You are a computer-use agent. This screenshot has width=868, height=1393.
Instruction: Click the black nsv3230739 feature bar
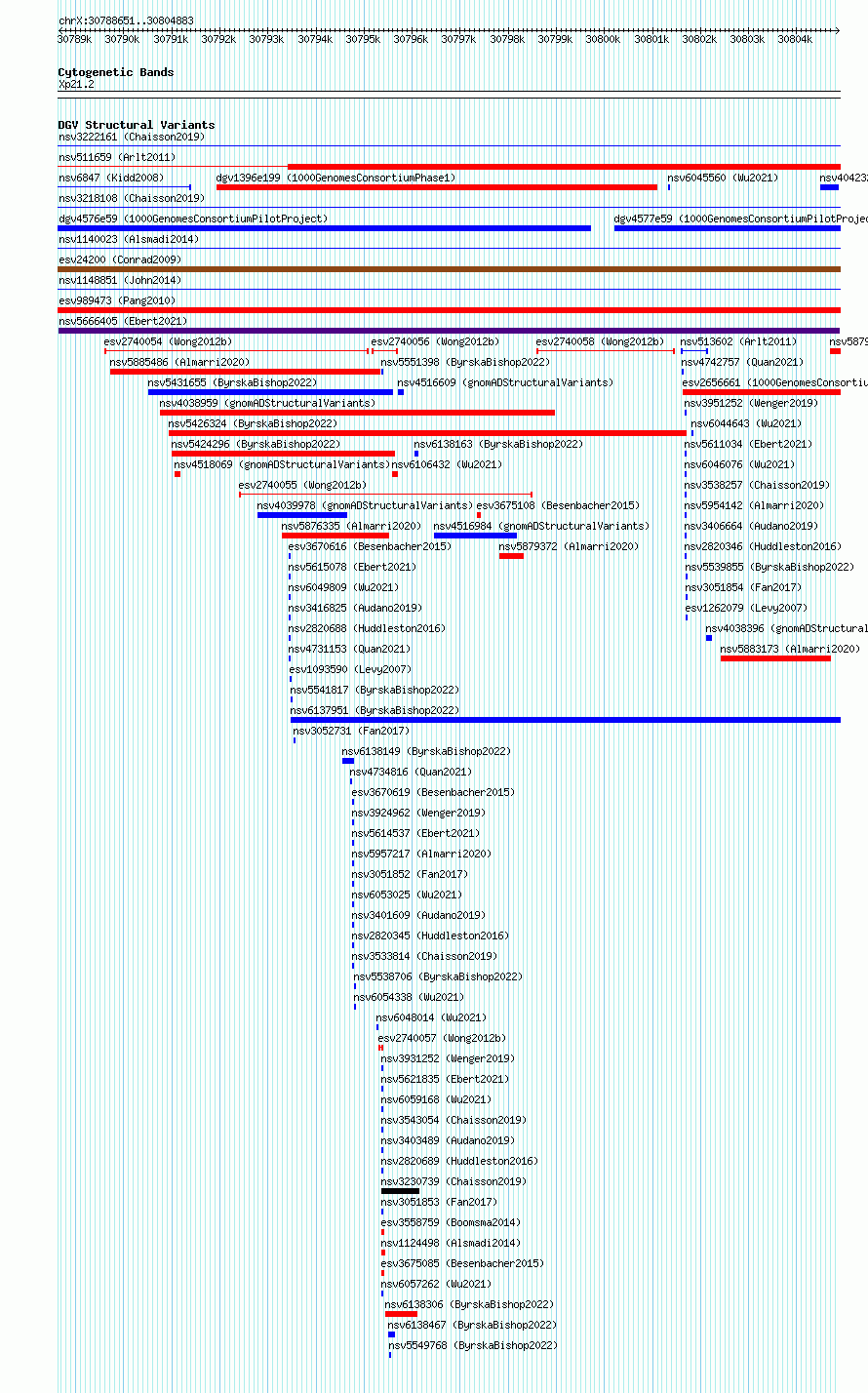pyautogui.click(x=400, y=1191)
